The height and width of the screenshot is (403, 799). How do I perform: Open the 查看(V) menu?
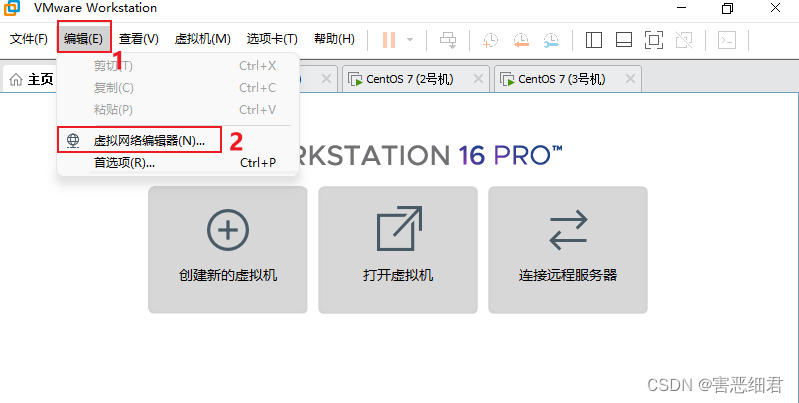click(x=139, y=39)
